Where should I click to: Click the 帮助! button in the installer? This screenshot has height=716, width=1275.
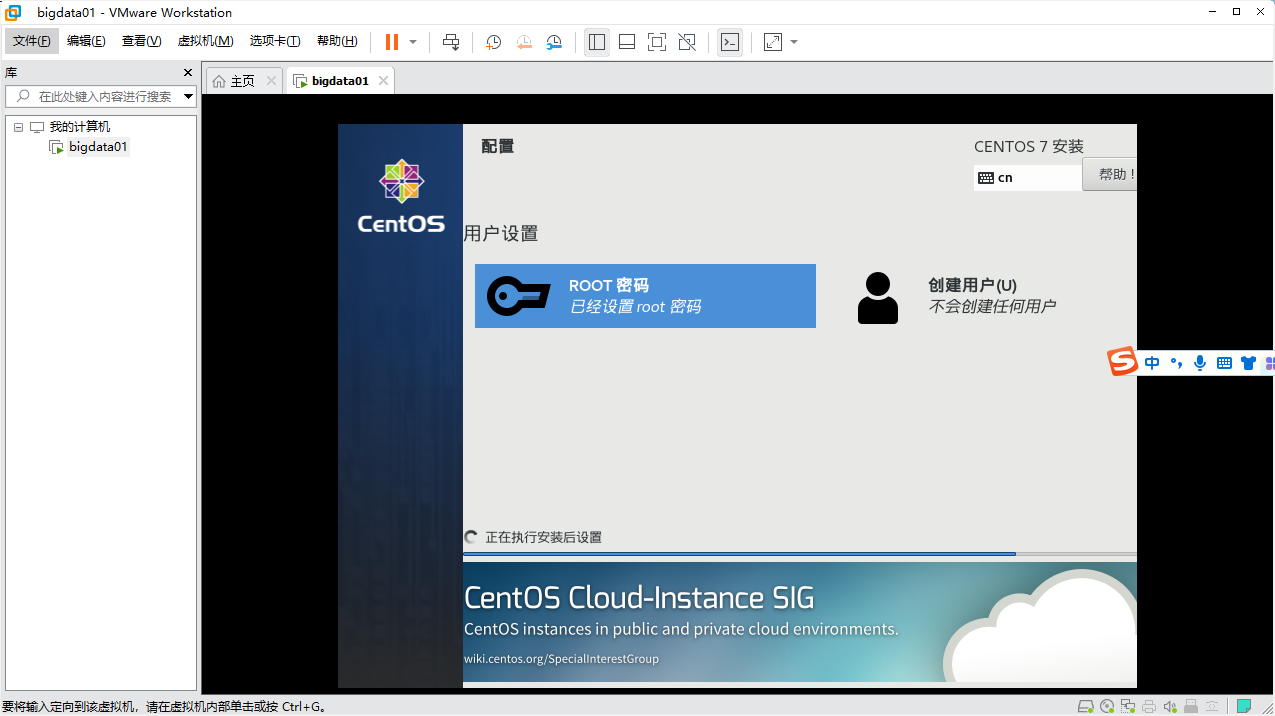tap(1110, 174)
